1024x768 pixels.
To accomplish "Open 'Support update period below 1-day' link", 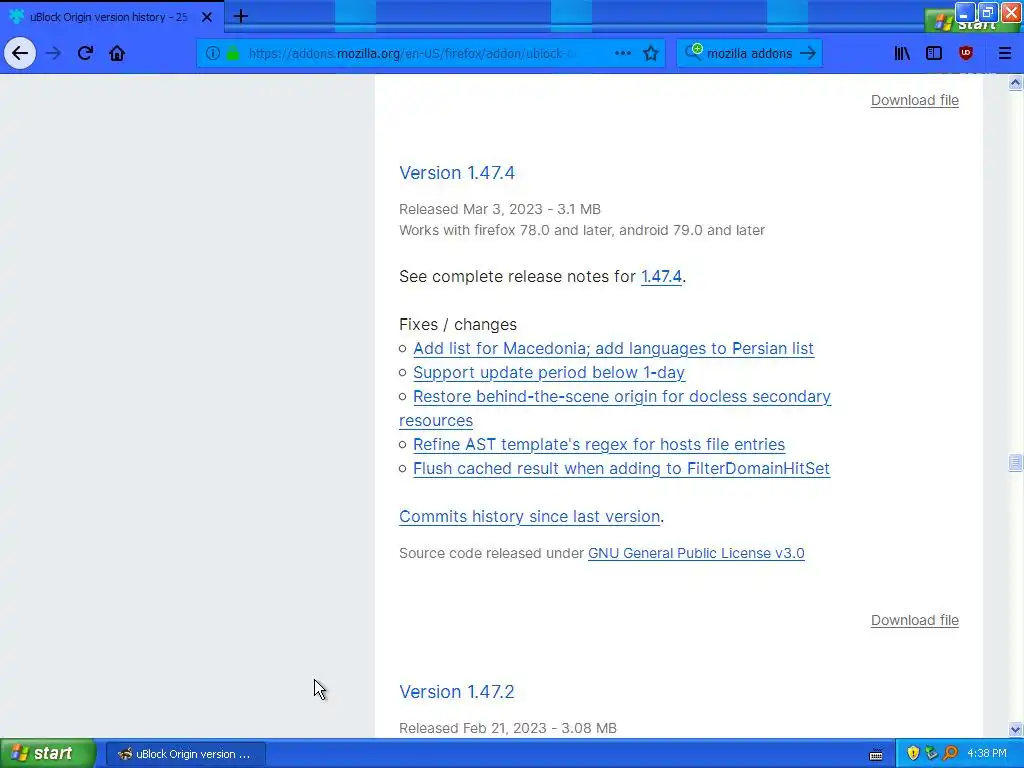I will coord(549,372).
